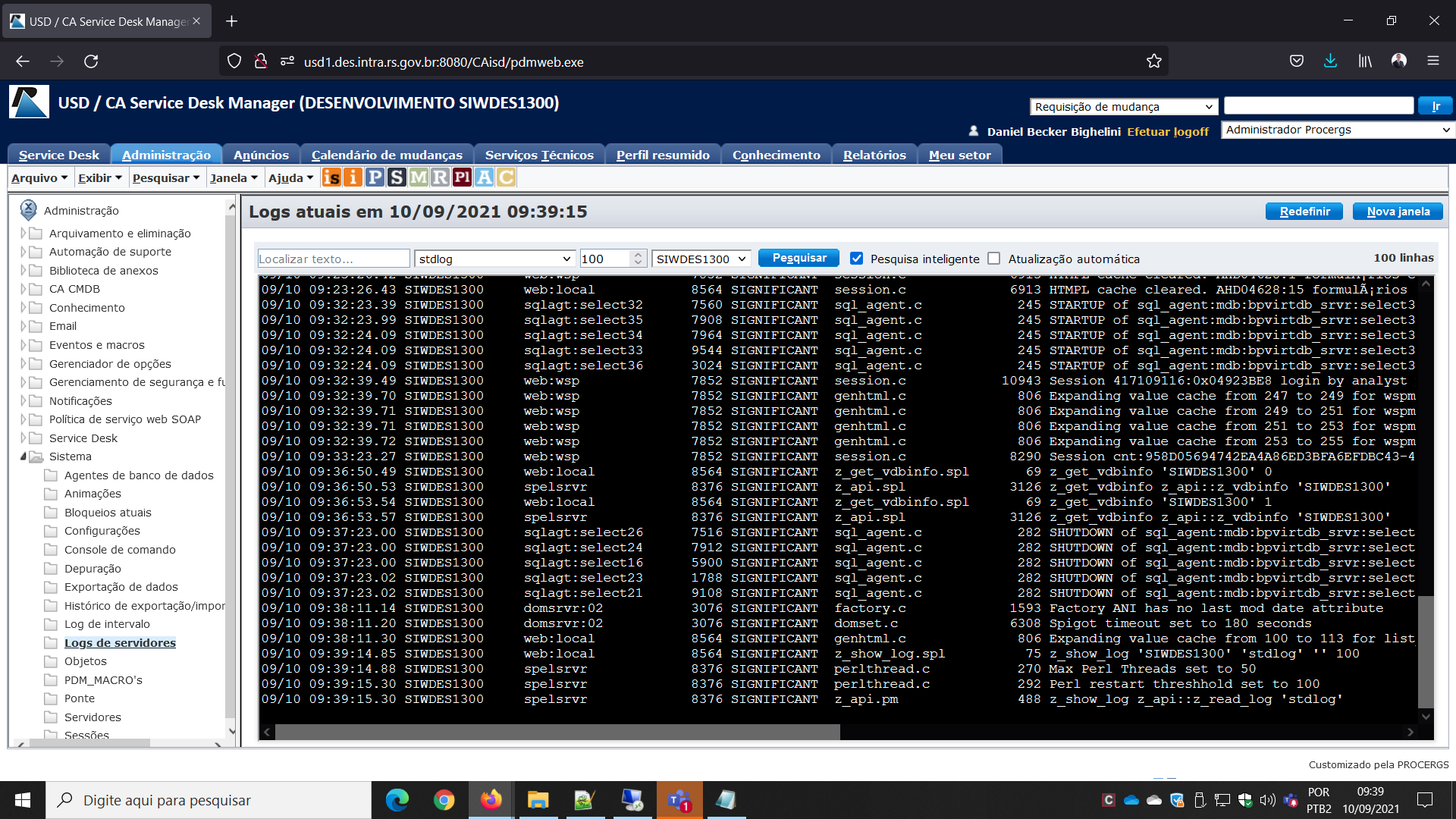Click the Pesquisar button
The image size is (1456, 819).
click(798, 258)
